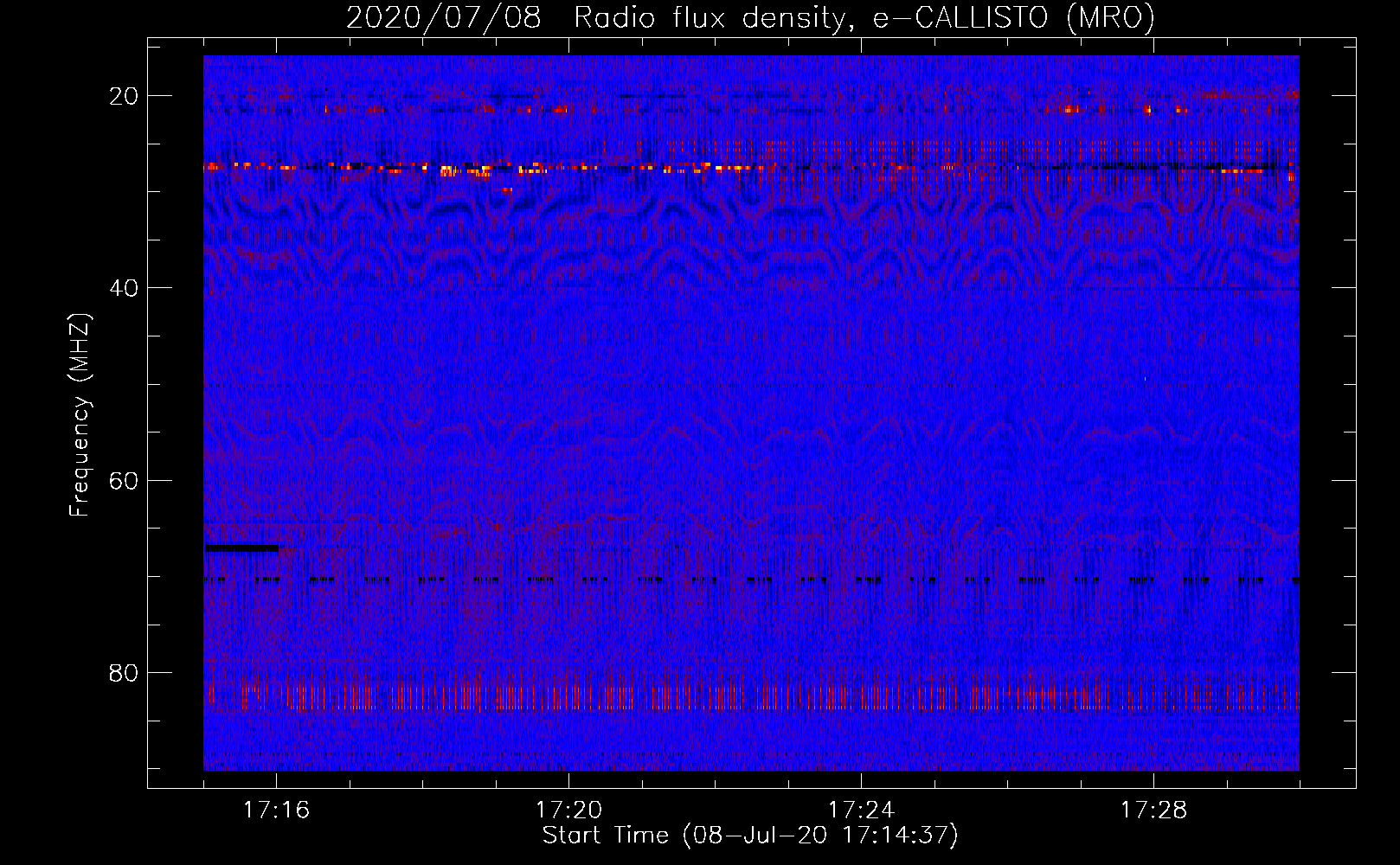
Task: Click the 17:20 time tick label
Action: click(568, 810)
